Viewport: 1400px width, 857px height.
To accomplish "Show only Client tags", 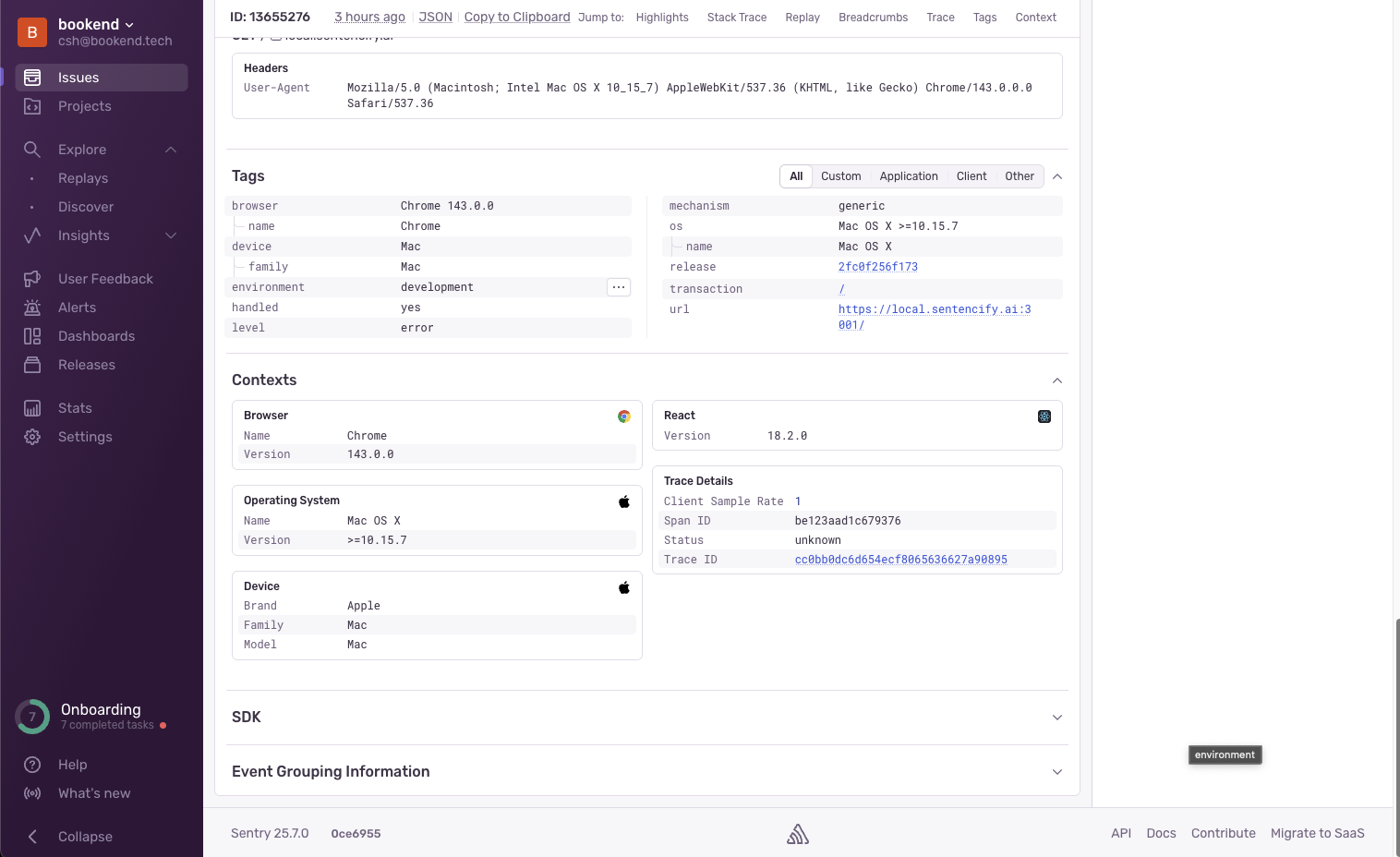I will point(971,176).
